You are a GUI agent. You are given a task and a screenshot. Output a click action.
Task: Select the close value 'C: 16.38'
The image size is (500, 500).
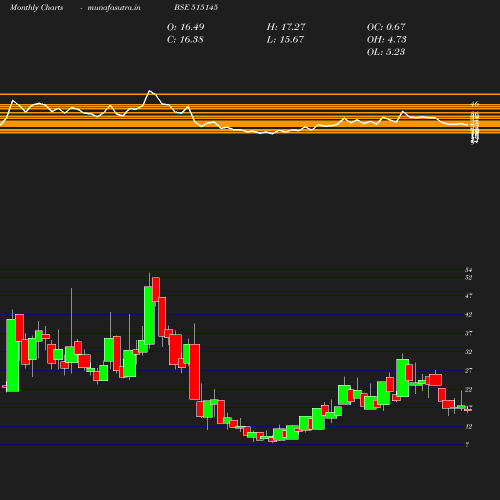[185, 40]
